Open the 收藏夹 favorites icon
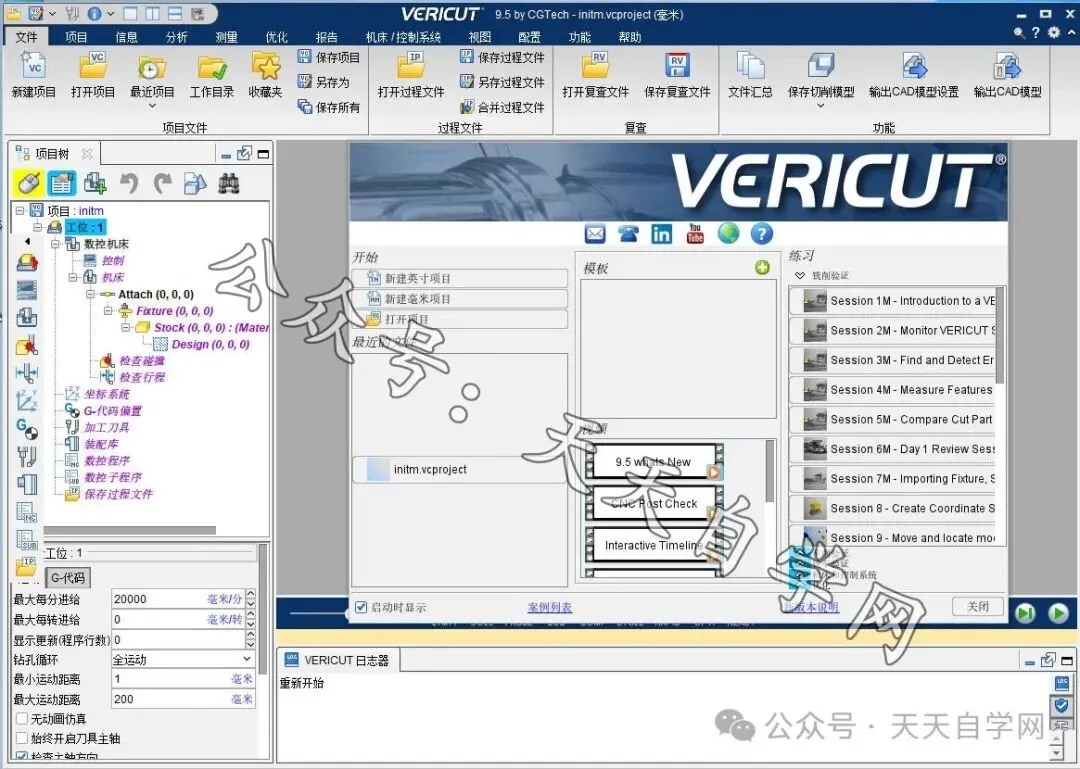This screenshot has height=769, width=1080. (266, 66)
